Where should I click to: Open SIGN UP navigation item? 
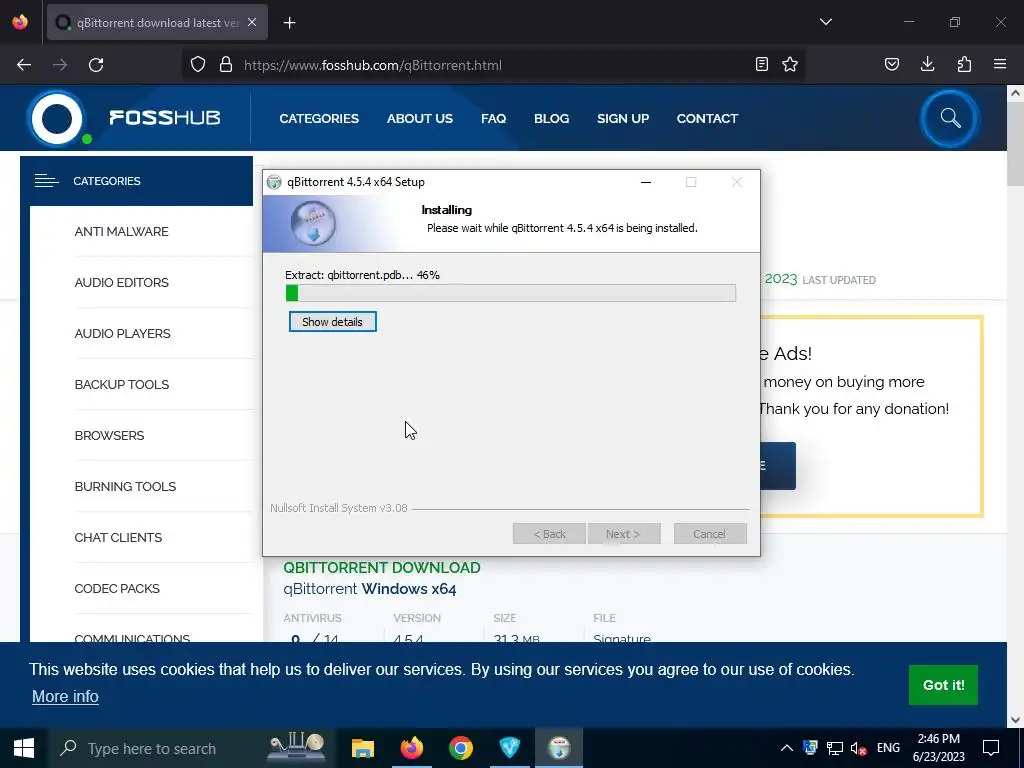(x=622, y=118)
